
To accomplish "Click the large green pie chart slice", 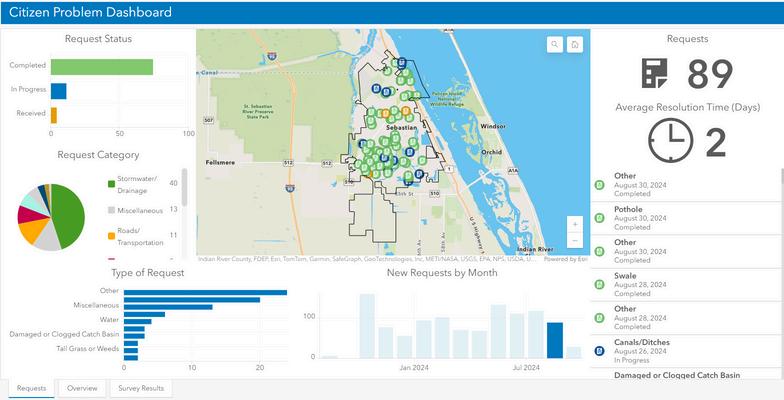I will (x=70, y=215).
